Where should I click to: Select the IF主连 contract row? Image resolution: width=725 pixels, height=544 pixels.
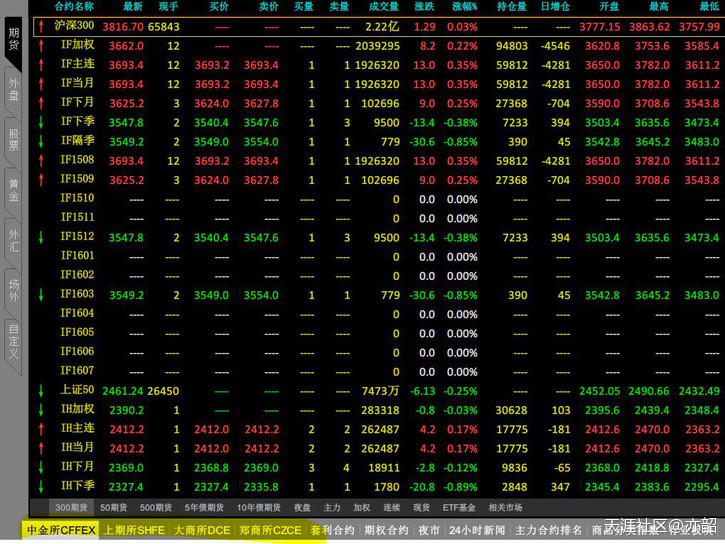pos(77,65)
